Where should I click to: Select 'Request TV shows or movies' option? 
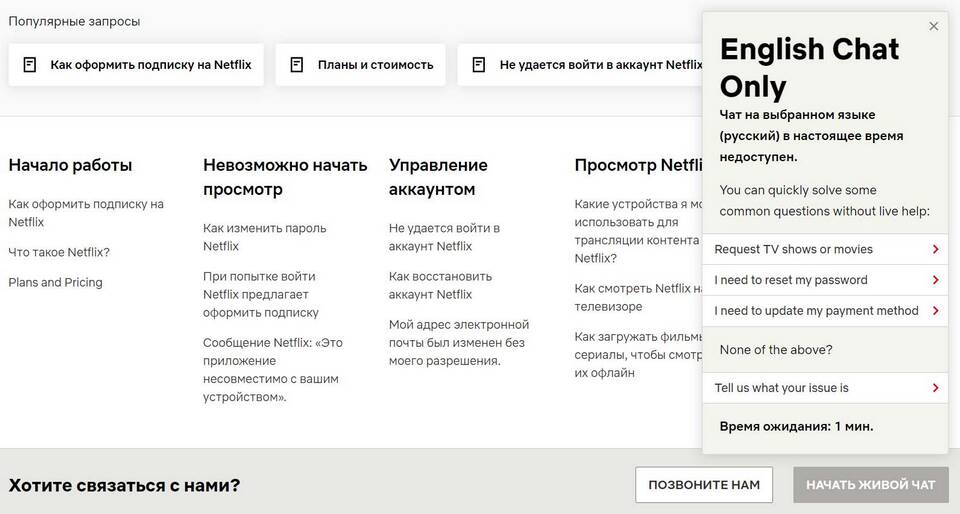pos(825,249)
